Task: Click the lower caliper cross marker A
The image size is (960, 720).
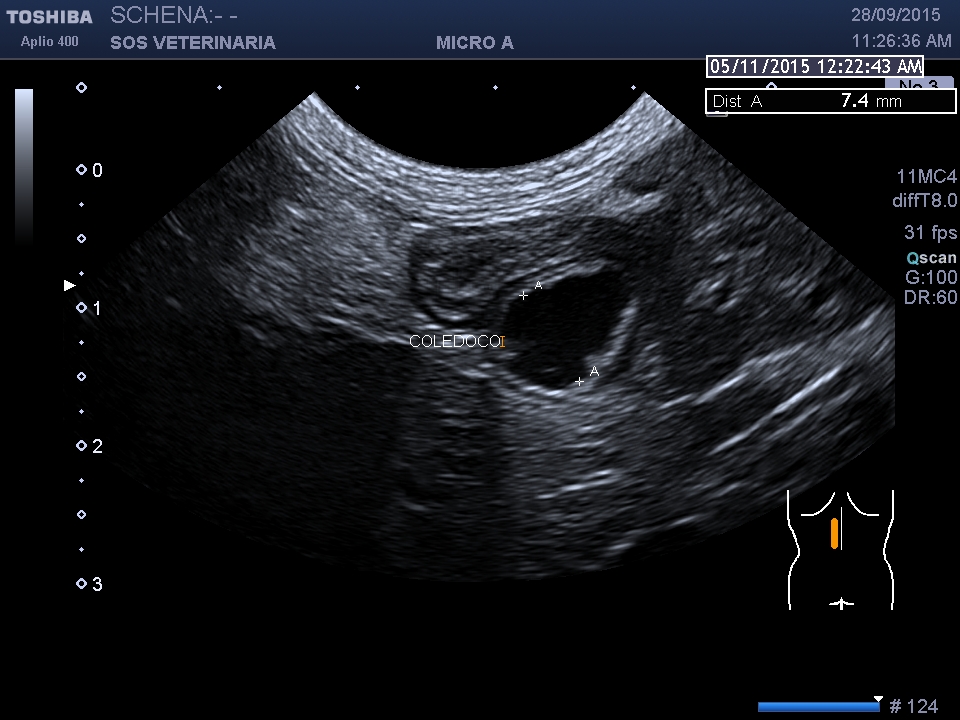Action: pos(579,382)
